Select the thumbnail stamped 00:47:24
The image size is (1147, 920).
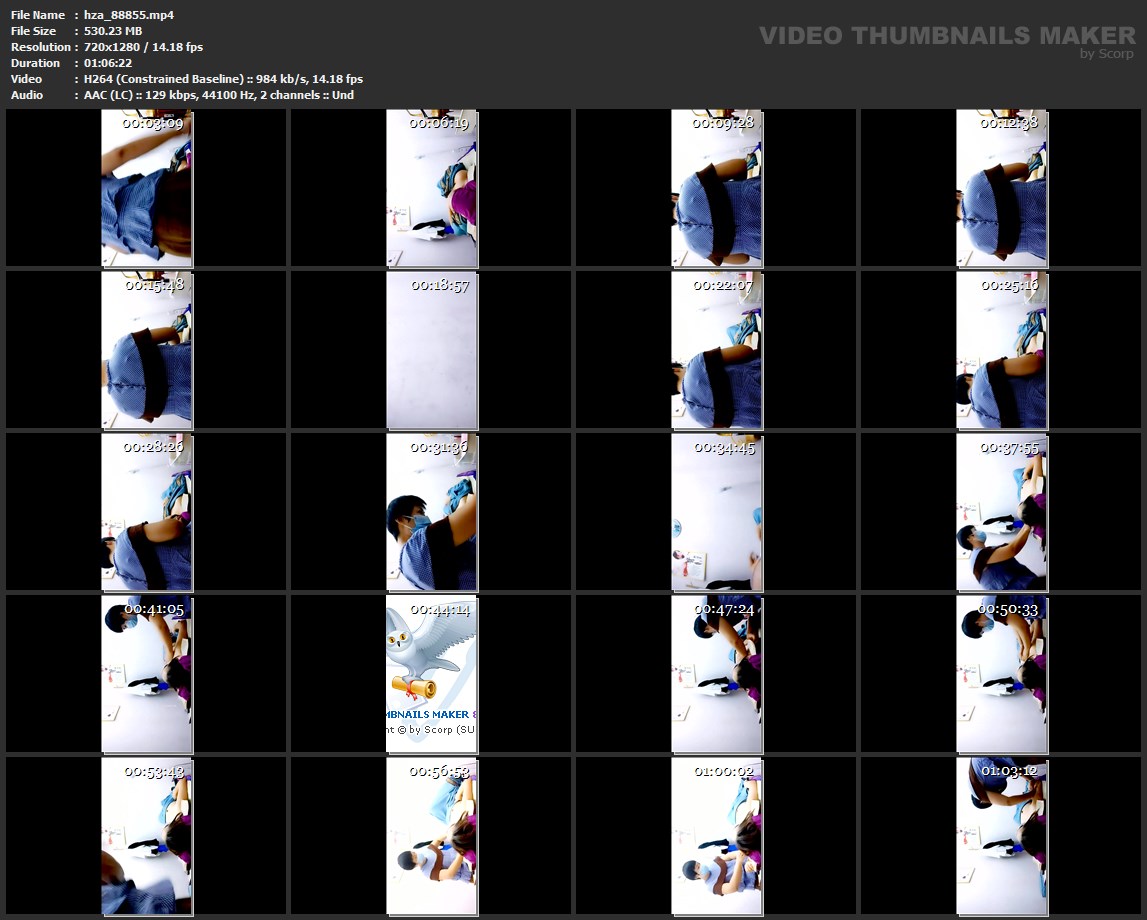(x=717, y=674)
